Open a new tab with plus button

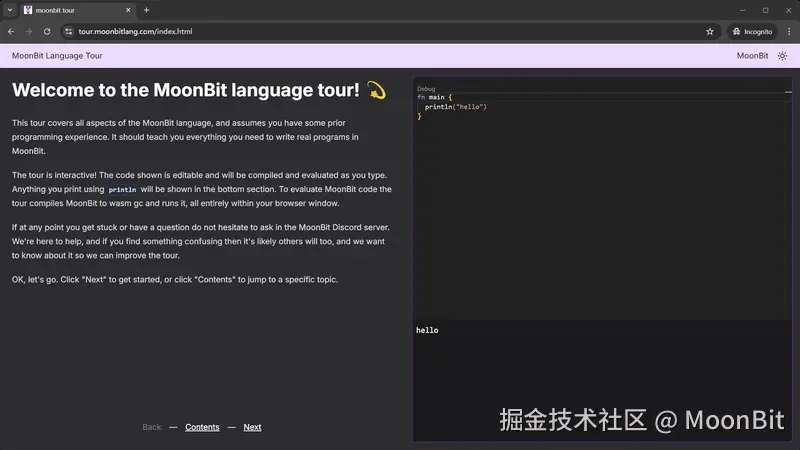pos(146,10)
